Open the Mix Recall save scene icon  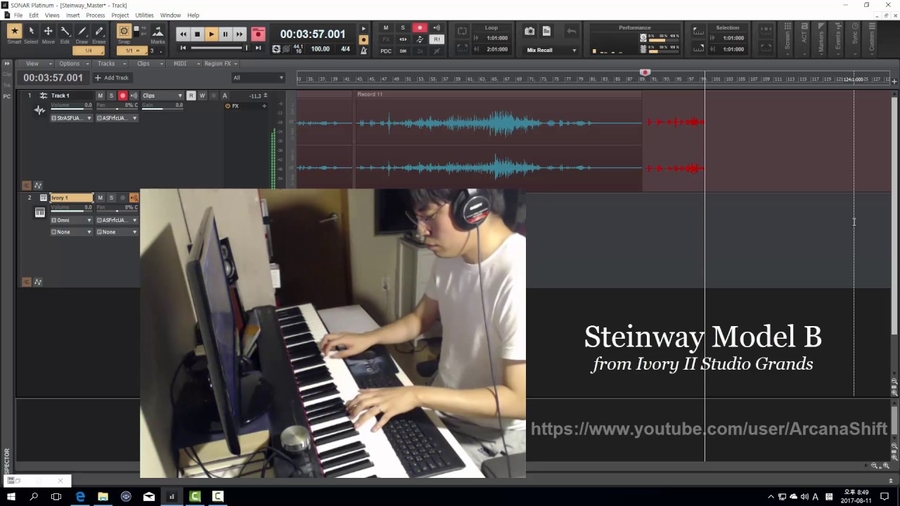tap(546, 31)
